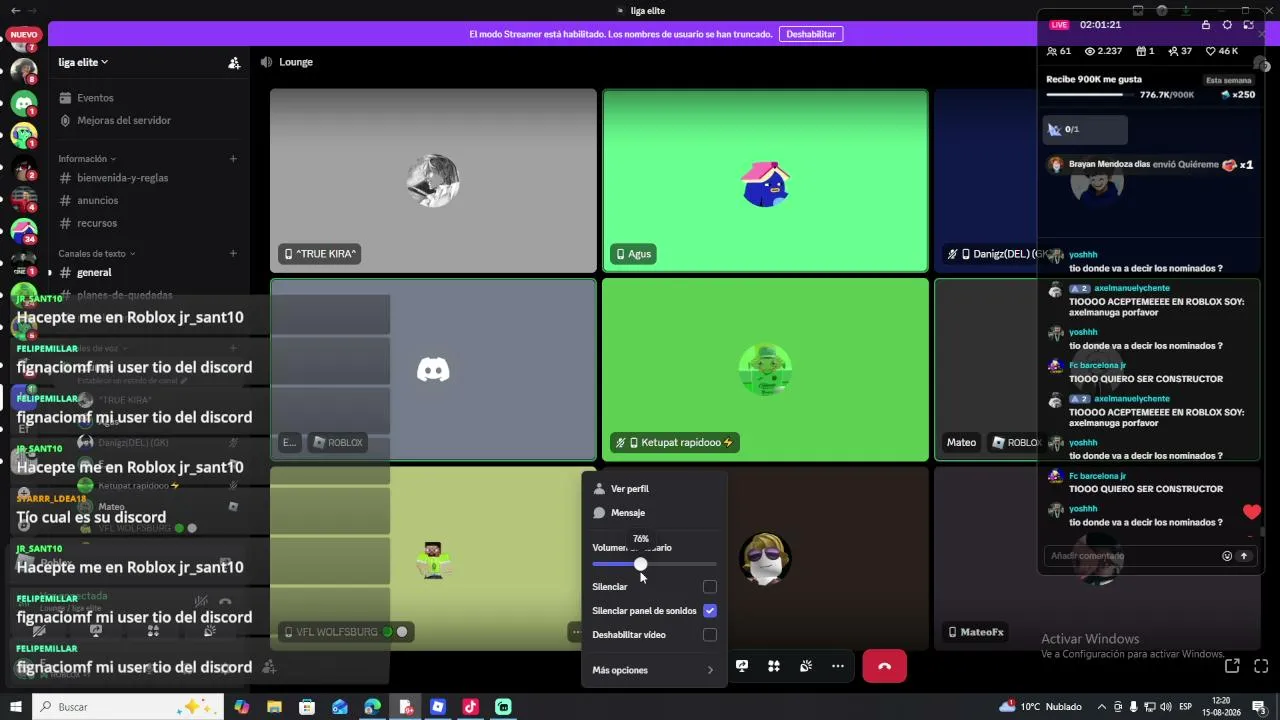This screenshot has width=1280, height=720.
Task: Open TikTok from the Windows taskbar
Action: 470,707
